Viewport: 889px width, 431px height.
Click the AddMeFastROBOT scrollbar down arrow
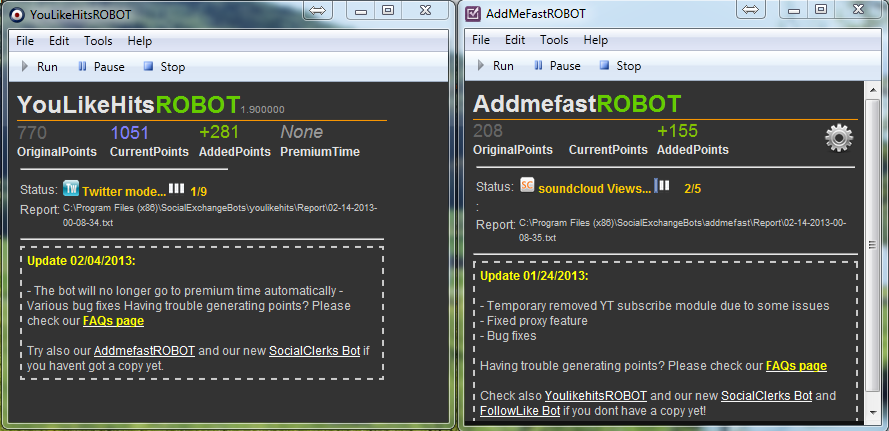[874, 412]
